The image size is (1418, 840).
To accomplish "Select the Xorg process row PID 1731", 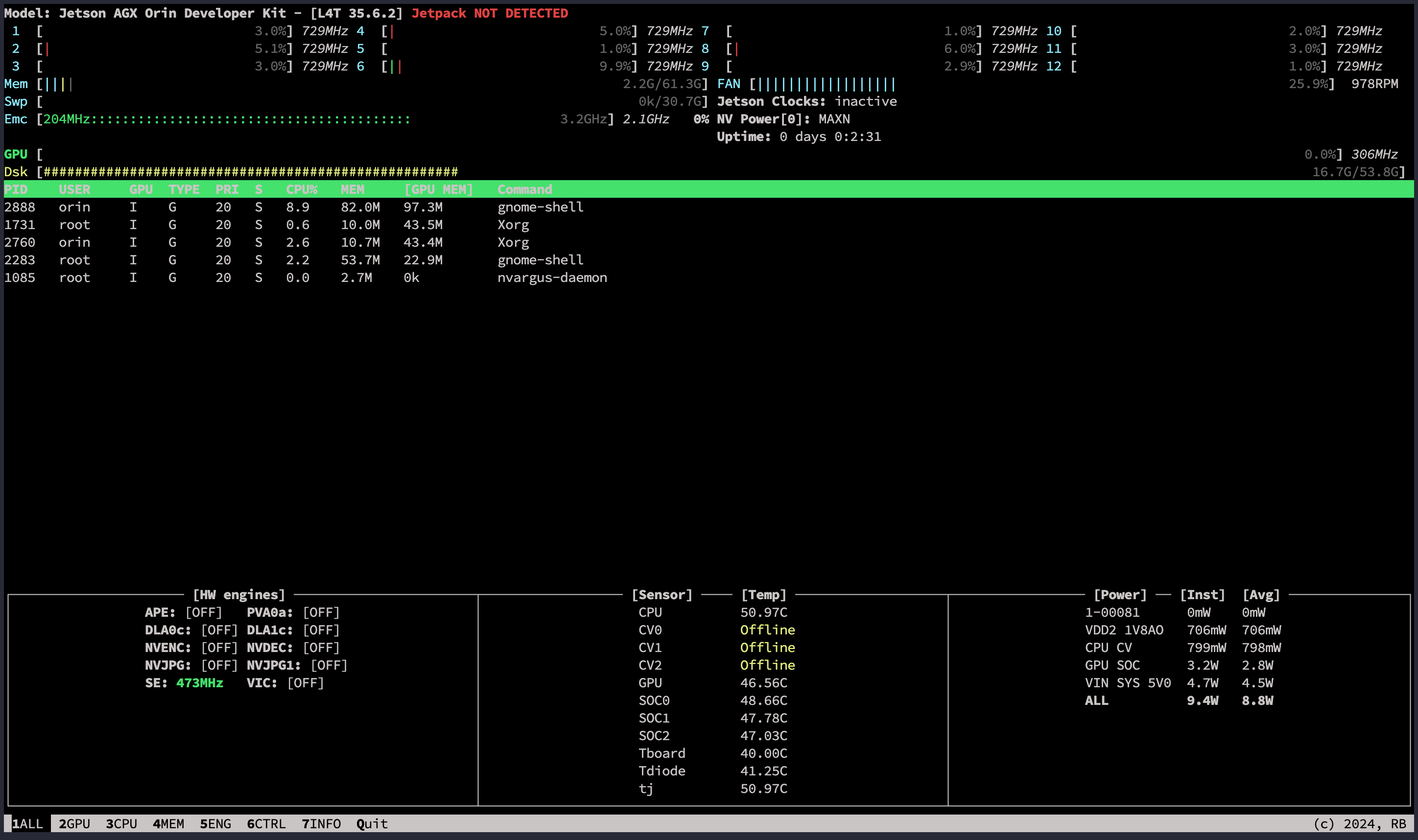I will pyautogui.click(x=709, y=225).
